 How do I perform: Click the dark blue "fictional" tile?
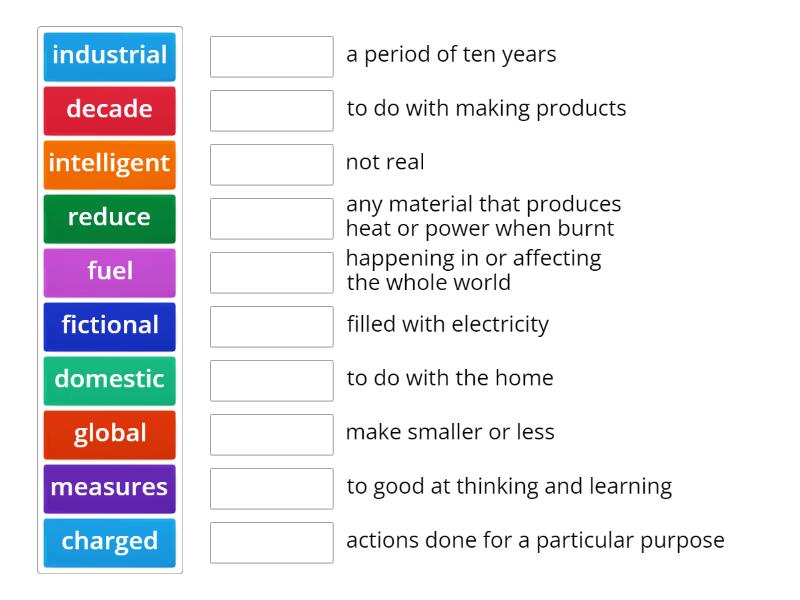point(110,326)
